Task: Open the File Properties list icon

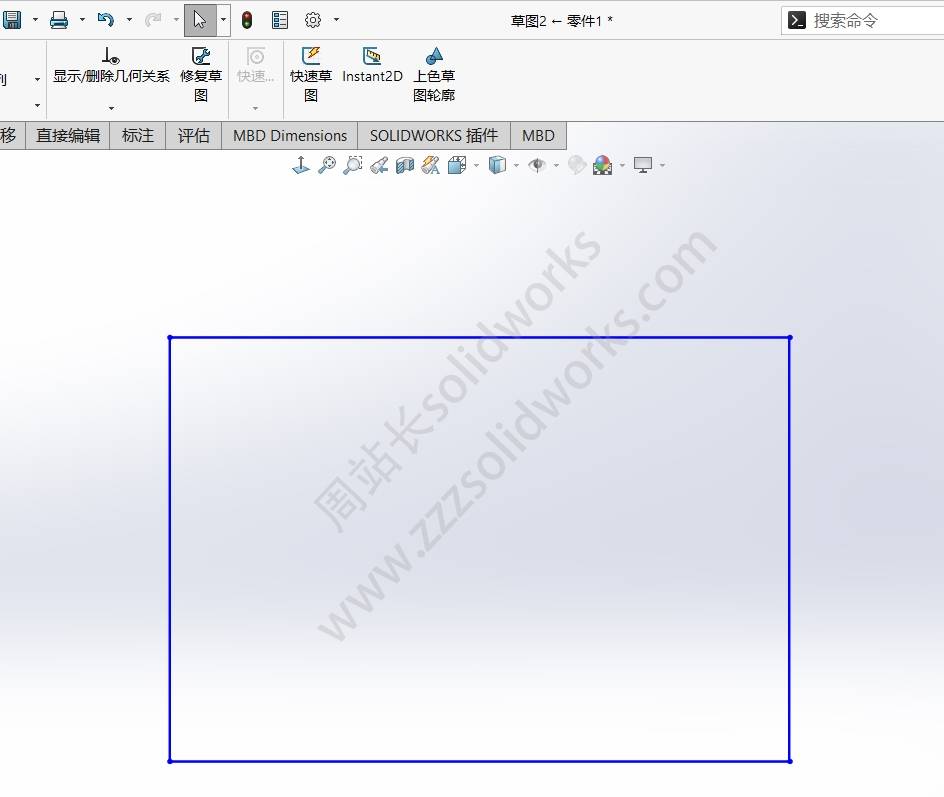Action: click(x=280, y=20)
